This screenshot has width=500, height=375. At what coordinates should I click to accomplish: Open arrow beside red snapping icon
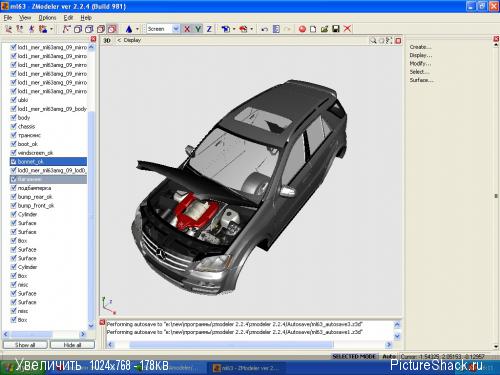point(251,29)
